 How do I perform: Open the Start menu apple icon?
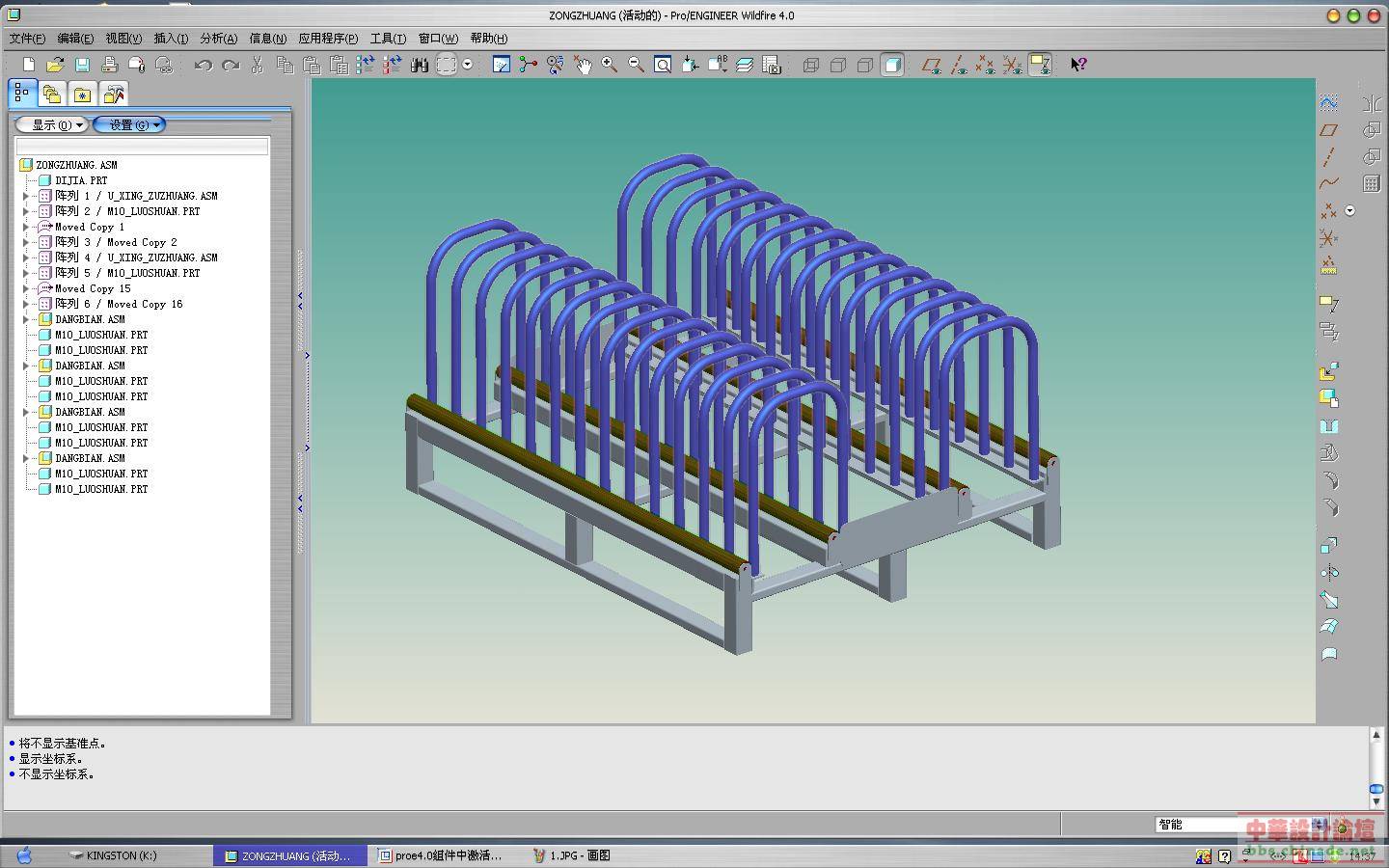[x=24, y=855]
